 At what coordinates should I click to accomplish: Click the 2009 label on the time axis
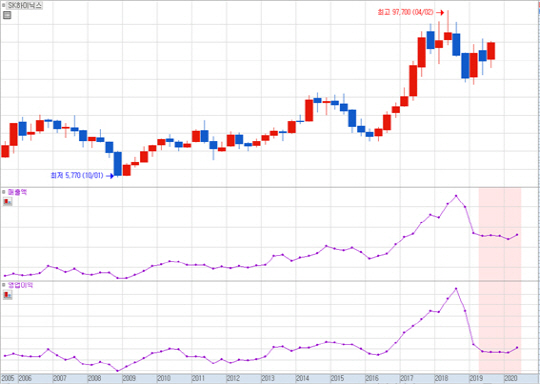(129, 378)
